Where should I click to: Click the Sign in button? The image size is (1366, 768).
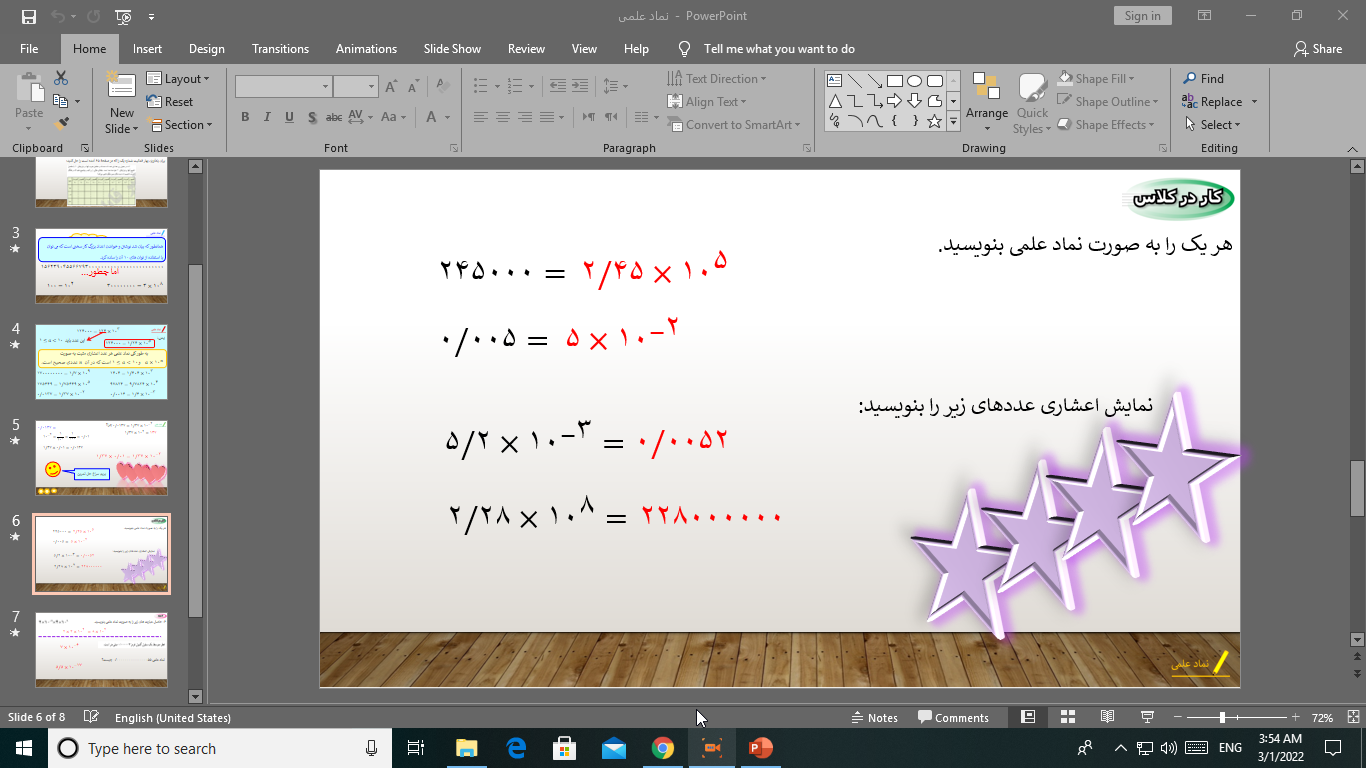(x=1142, y=16)
